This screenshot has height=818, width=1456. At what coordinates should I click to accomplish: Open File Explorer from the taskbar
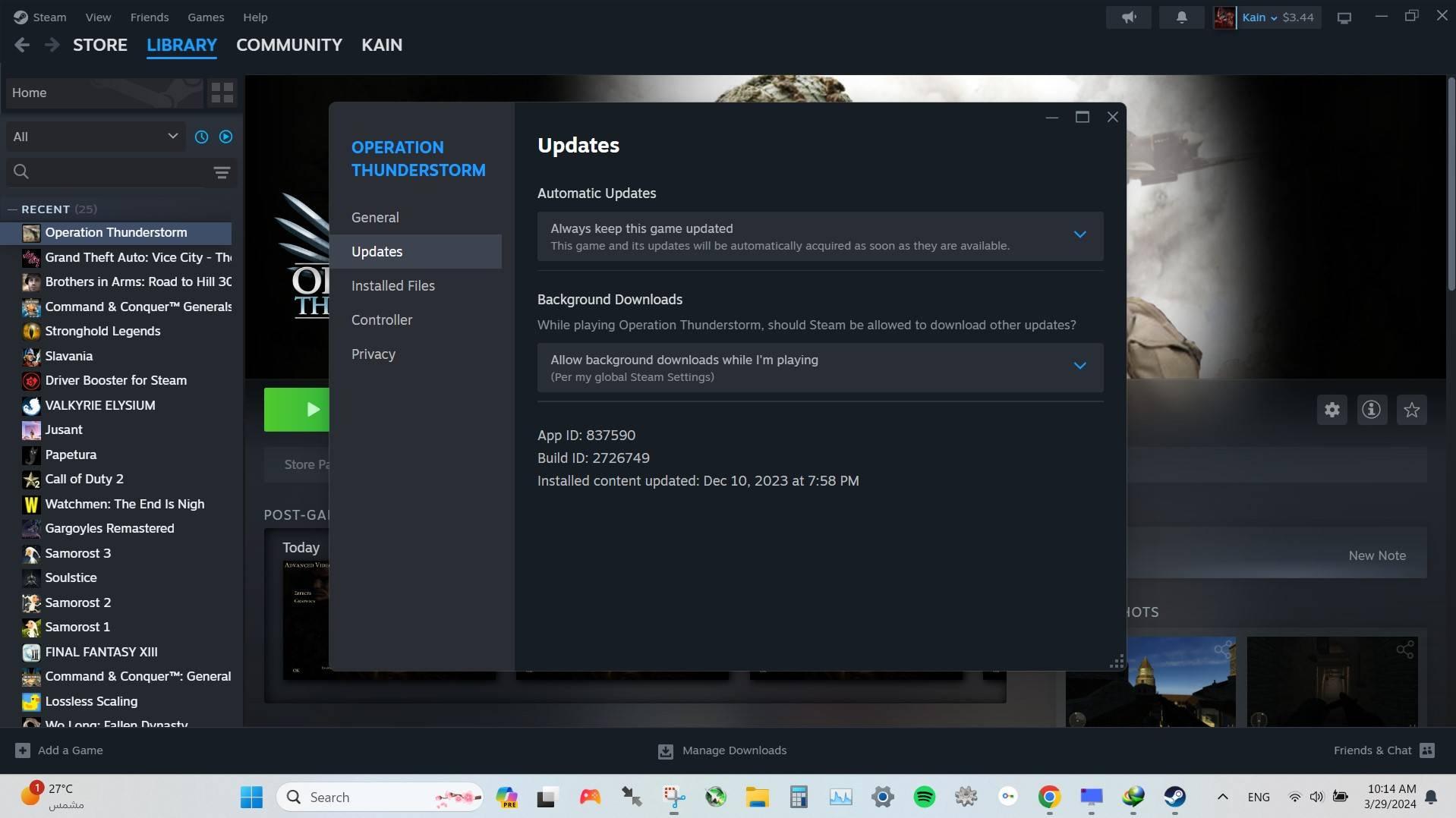point(757,797)
